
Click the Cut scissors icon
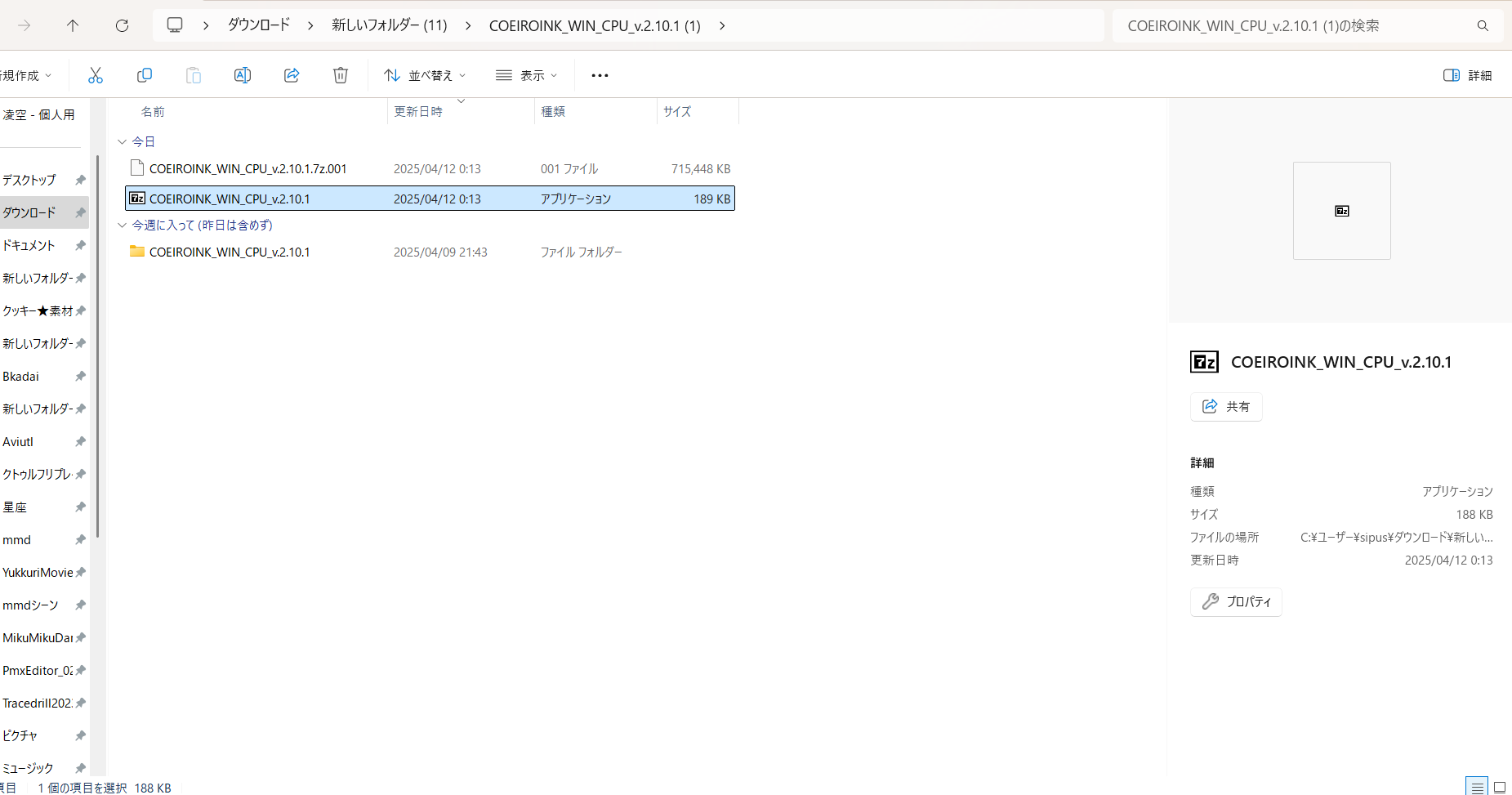point(96,75)
